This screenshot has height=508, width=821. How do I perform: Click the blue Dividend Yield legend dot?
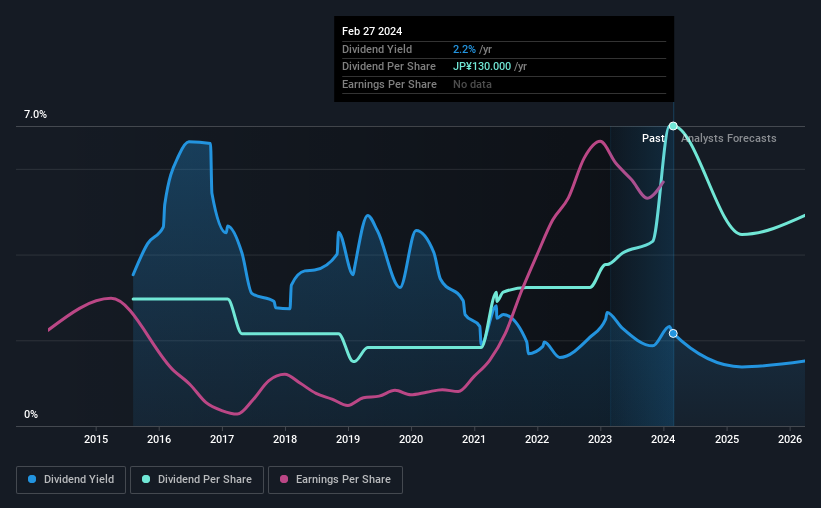tap(32, 479)
